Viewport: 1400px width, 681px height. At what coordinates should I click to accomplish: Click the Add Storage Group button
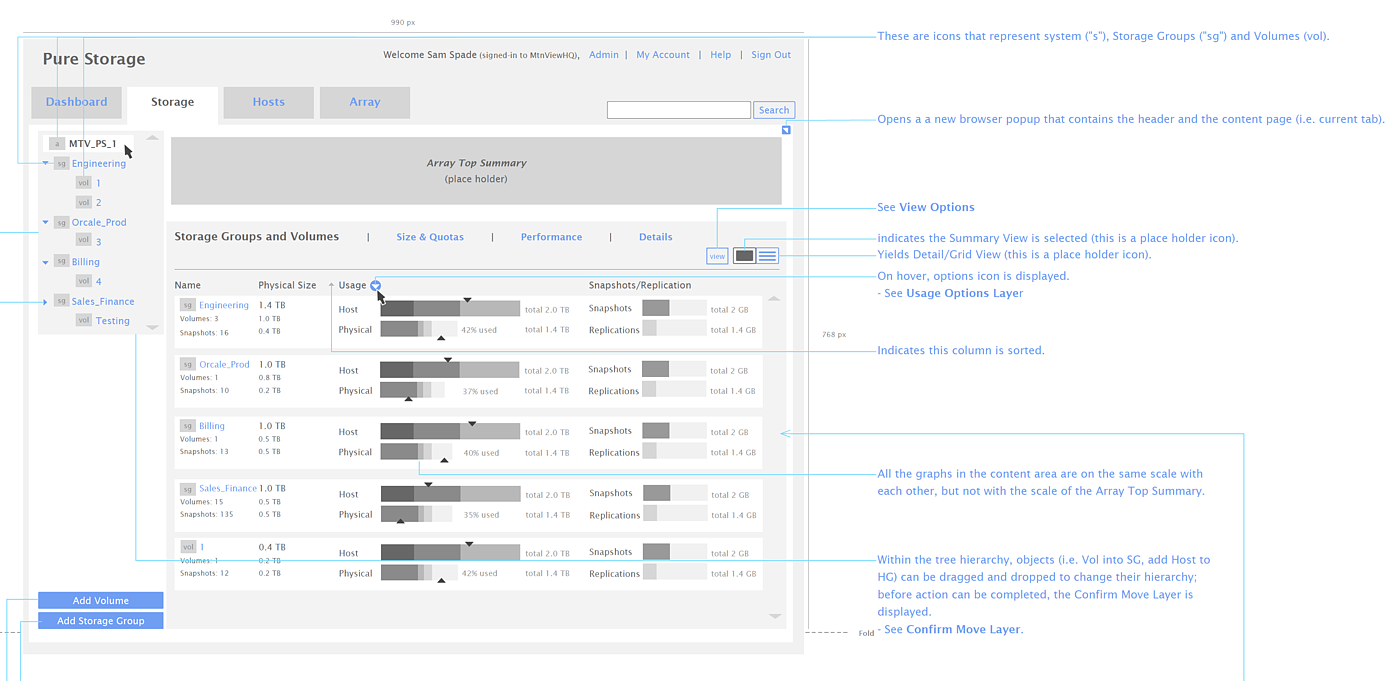pyautogui.click(x=101, y=621)
